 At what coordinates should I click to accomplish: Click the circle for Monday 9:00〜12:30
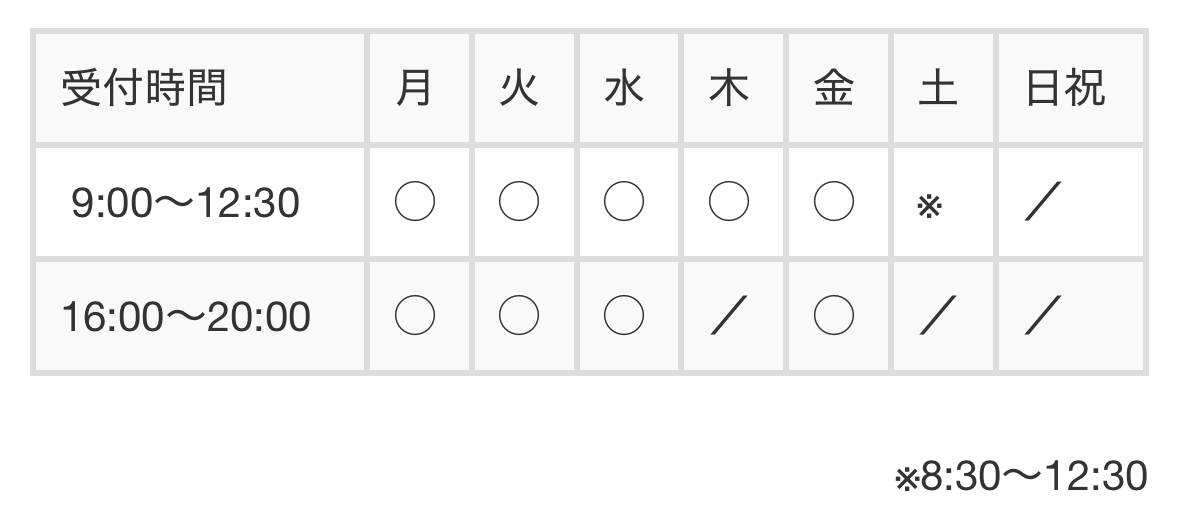415,203
